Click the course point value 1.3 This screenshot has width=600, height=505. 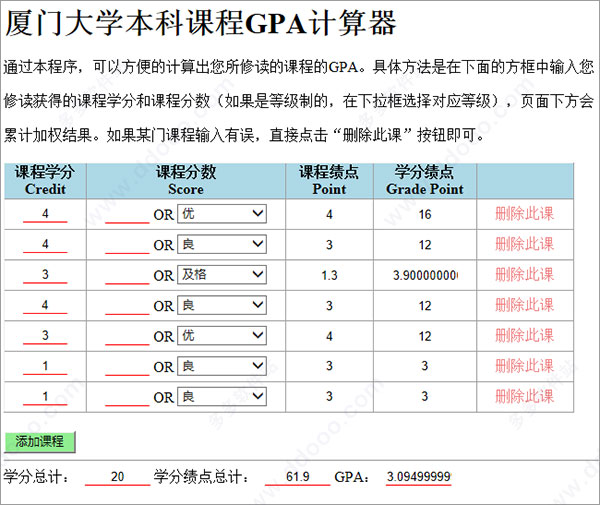329,275
